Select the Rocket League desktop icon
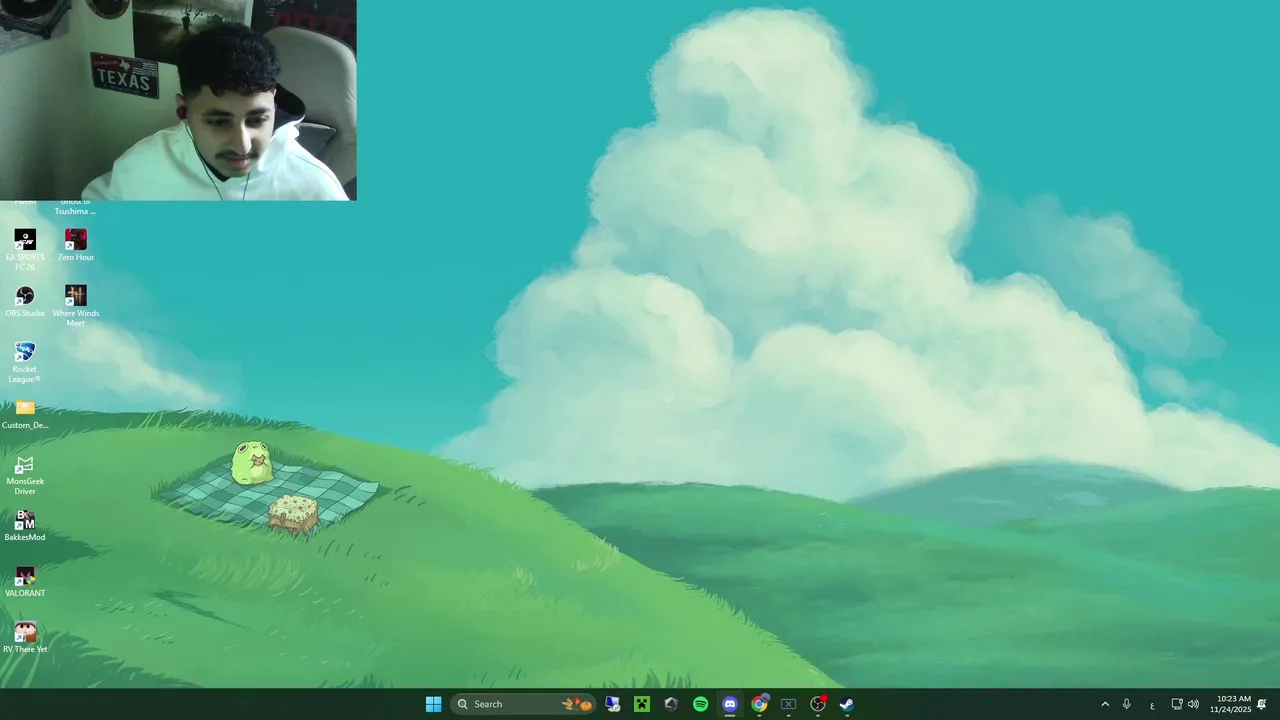Image resolution: width=1280 pixels, height=720 pixels. coord(25,361)
